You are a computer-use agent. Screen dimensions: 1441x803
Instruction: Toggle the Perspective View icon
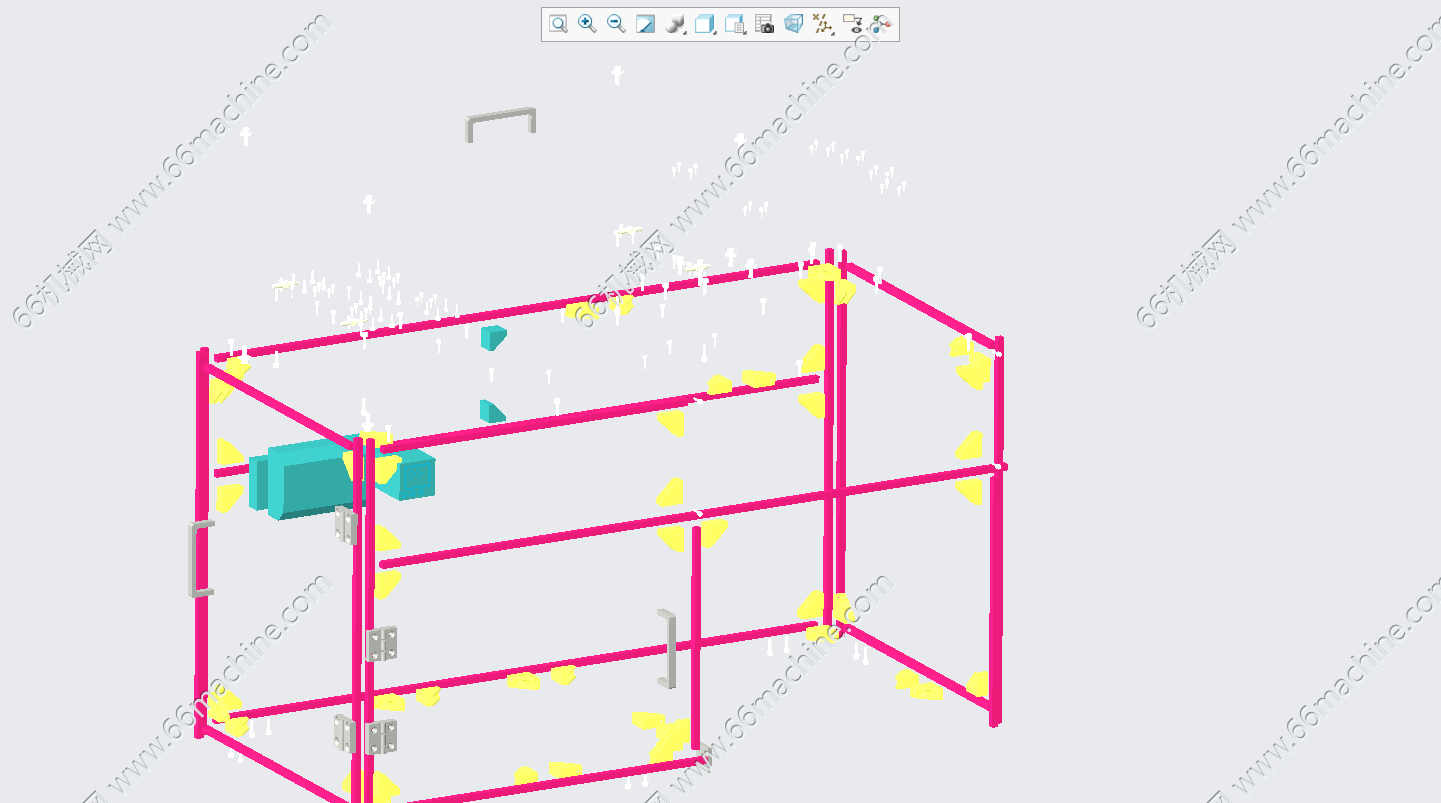click(x=793, y=24)
